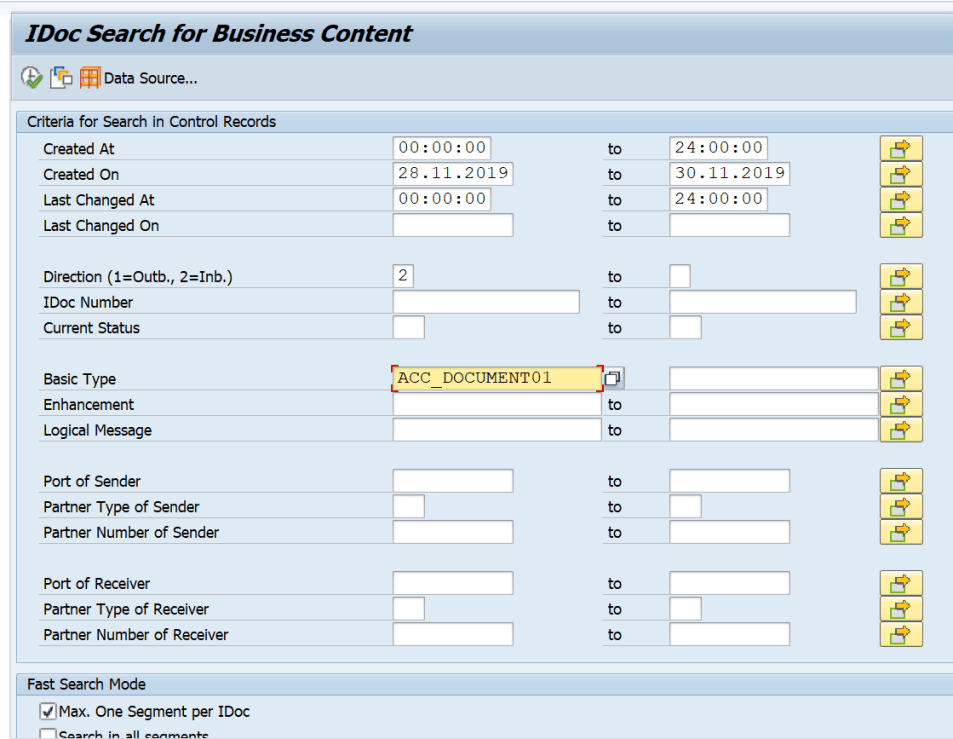953x739 pixels.
Task: Uncheck Max. One Segment per IDoc
Action: [x=48, y=711]
